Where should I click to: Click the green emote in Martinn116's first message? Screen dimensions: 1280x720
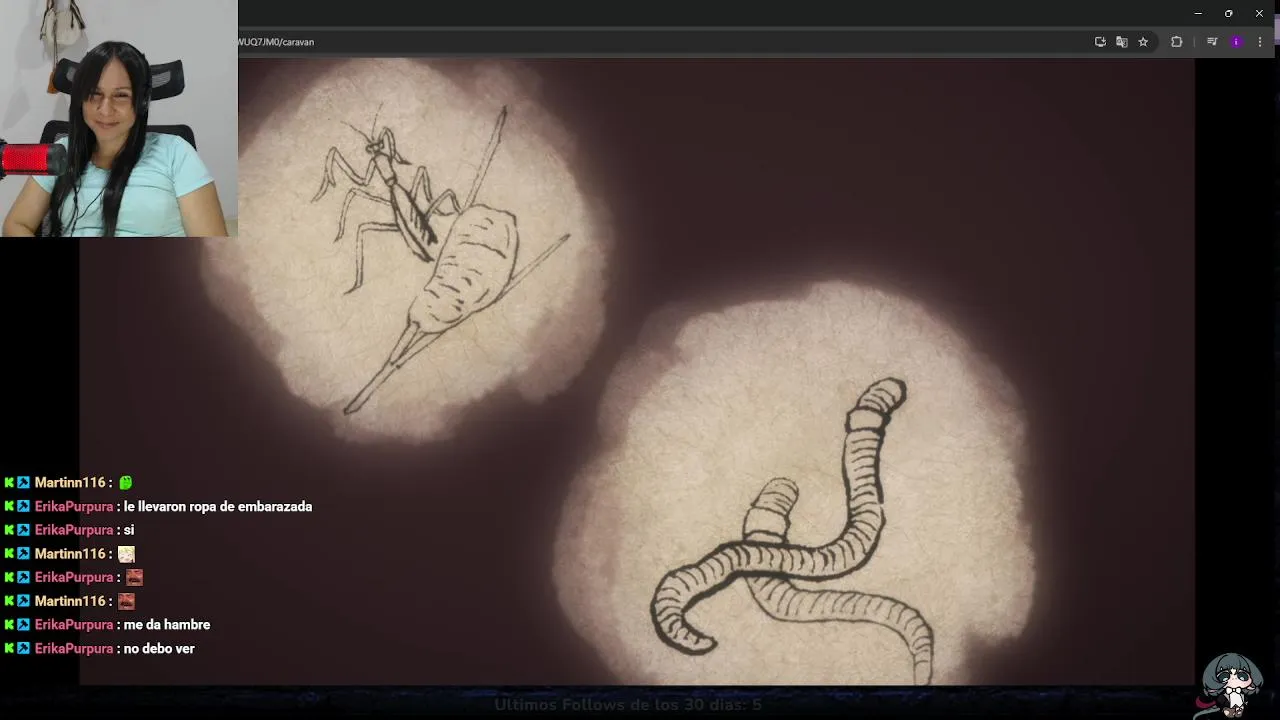pos(126,483)
